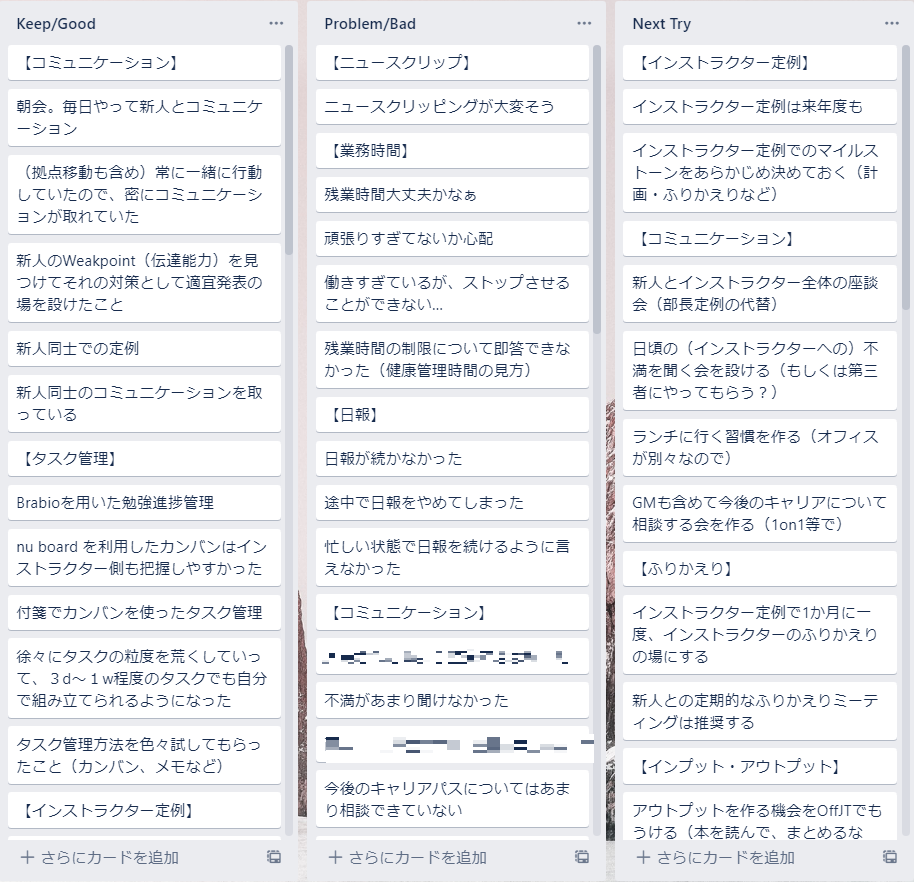
Task: Open the card starting with GMも含めて今後のキャリア
Action: (x=760, y=513)
